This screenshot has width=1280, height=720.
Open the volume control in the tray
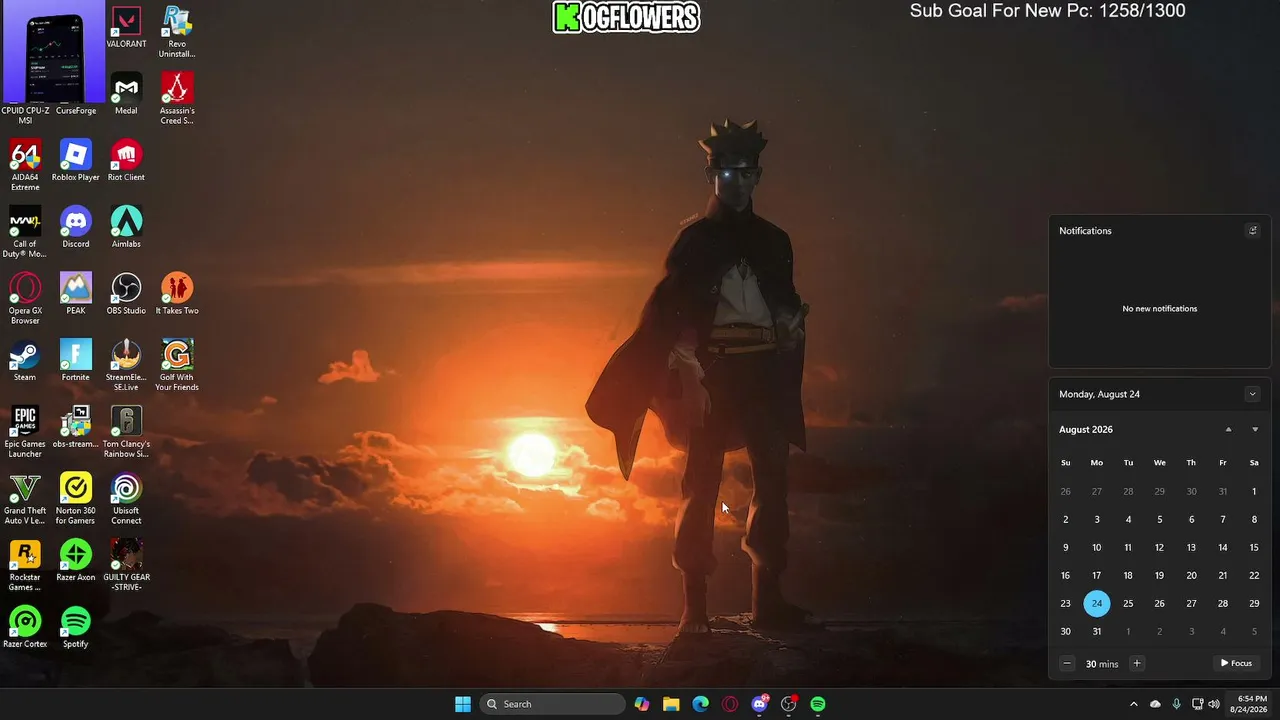click(1214, 704)
